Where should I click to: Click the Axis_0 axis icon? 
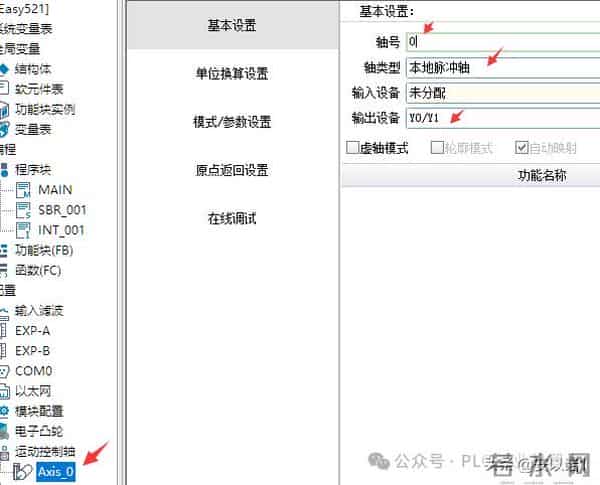point(22,472)
